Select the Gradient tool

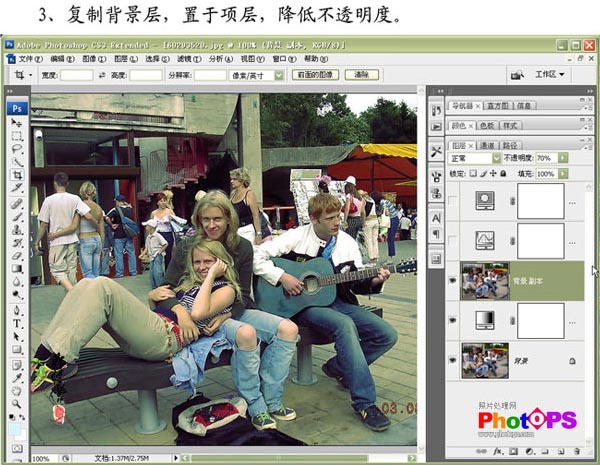16,269
